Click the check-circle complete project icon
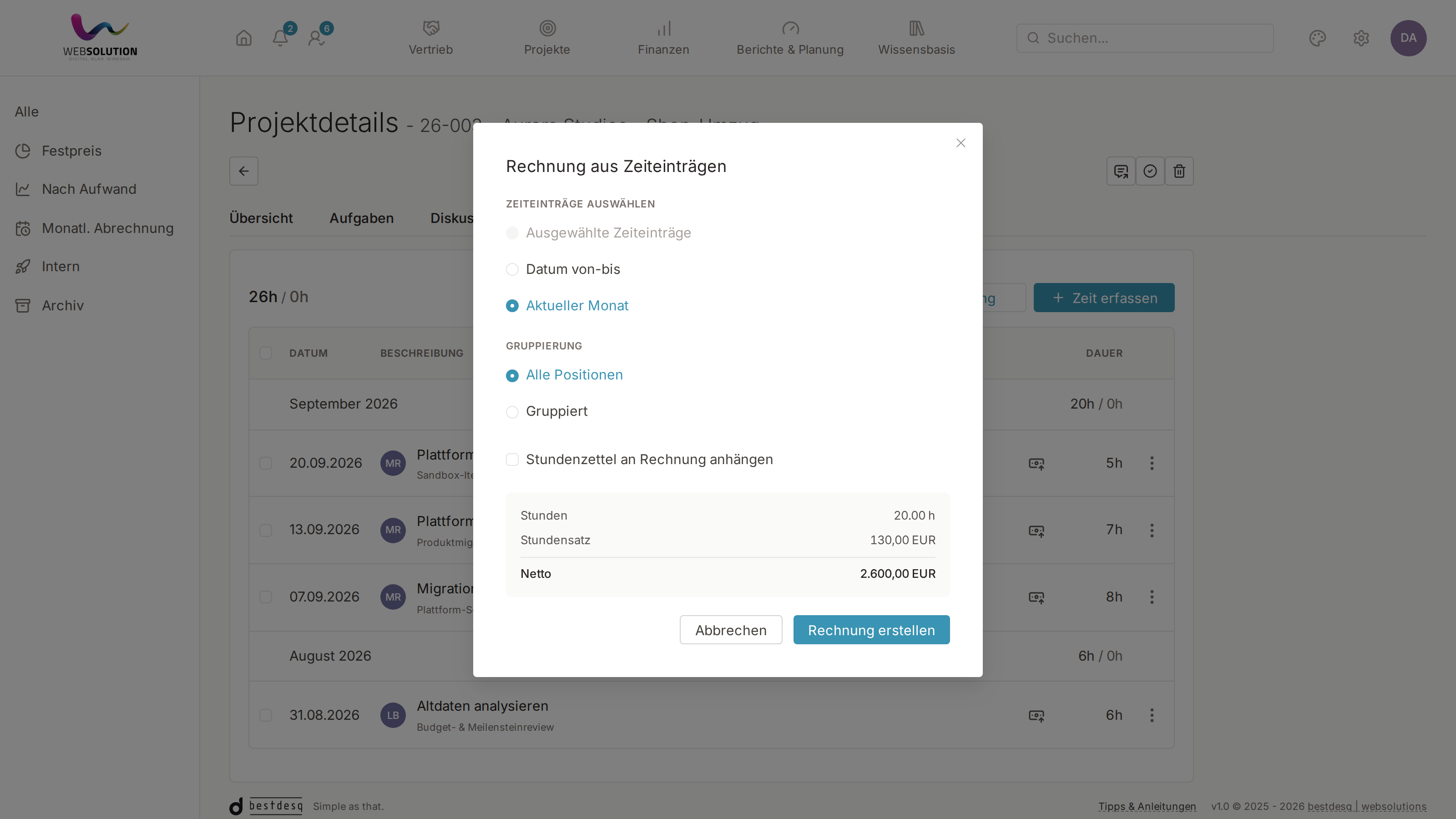 pos(1150,171)
